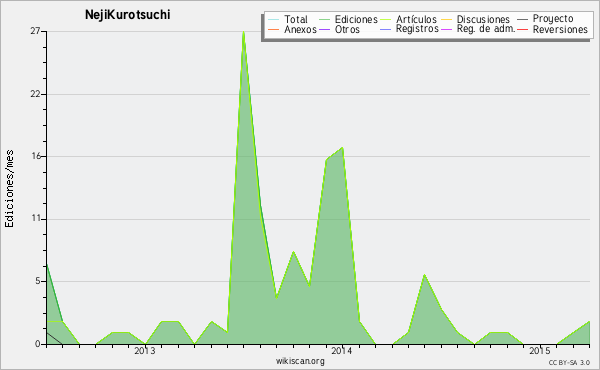Click the 2015 x-axis label

click(x=540, y=350)
